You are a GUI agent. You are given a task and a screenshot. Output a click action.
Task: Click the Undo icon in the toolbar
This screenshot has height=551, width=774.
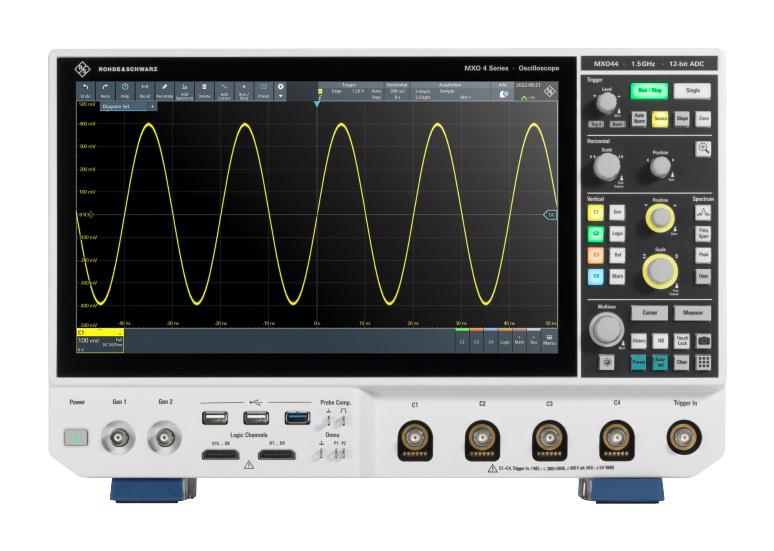tap(86, 90)
